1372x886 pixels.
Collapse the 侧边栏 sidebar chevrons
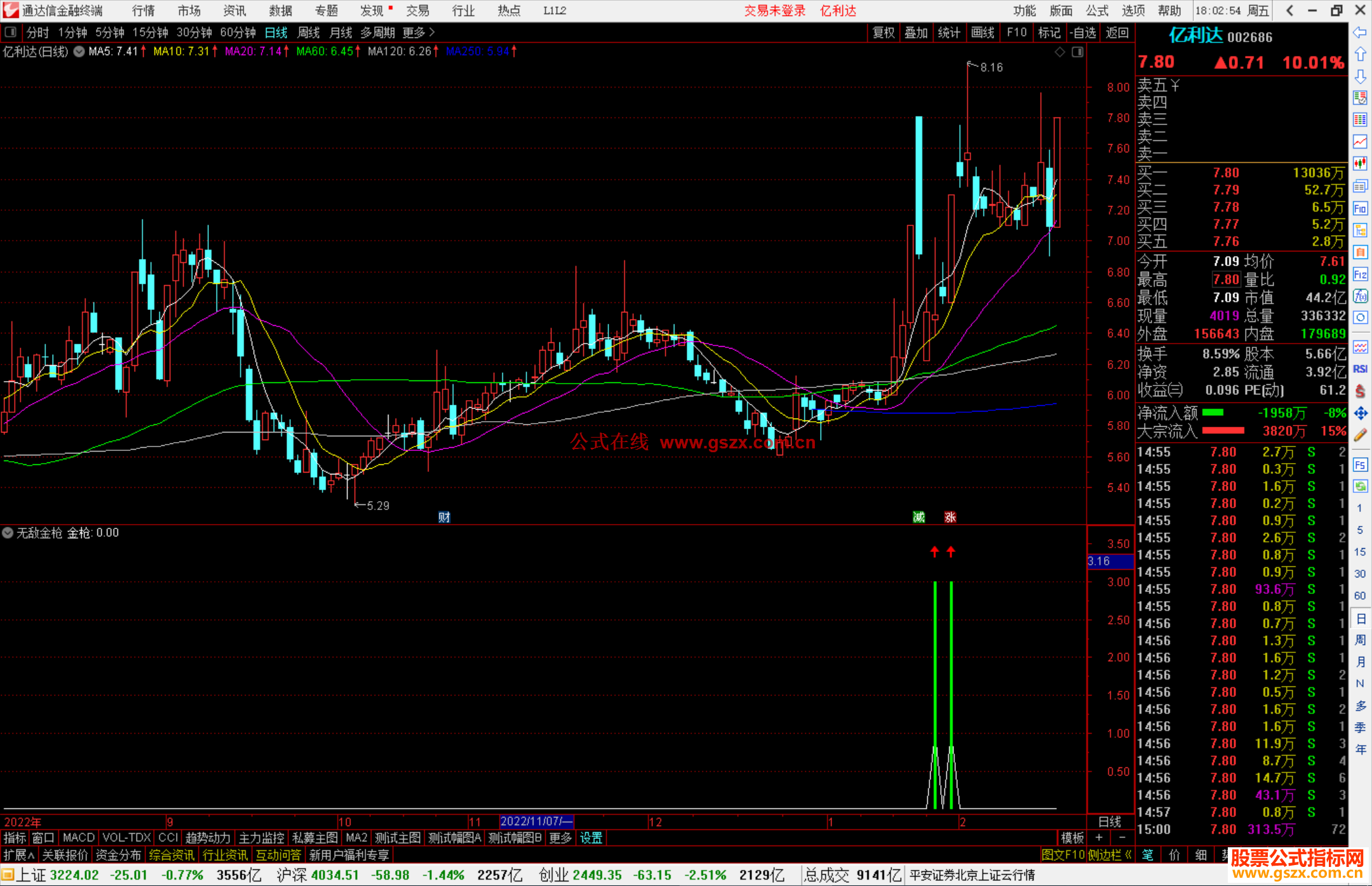[x=1128, y=855]
